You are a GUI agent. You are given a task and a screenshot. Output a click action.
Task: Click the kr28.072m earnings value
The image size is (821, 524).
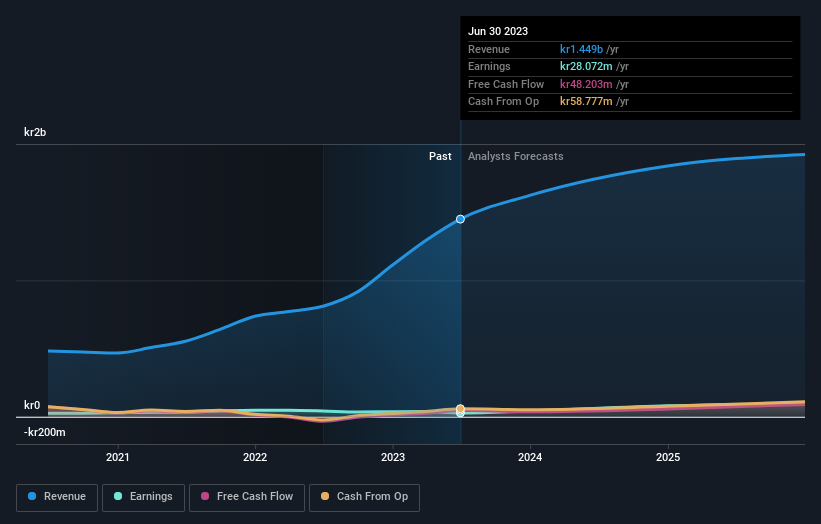pos(586,66)
